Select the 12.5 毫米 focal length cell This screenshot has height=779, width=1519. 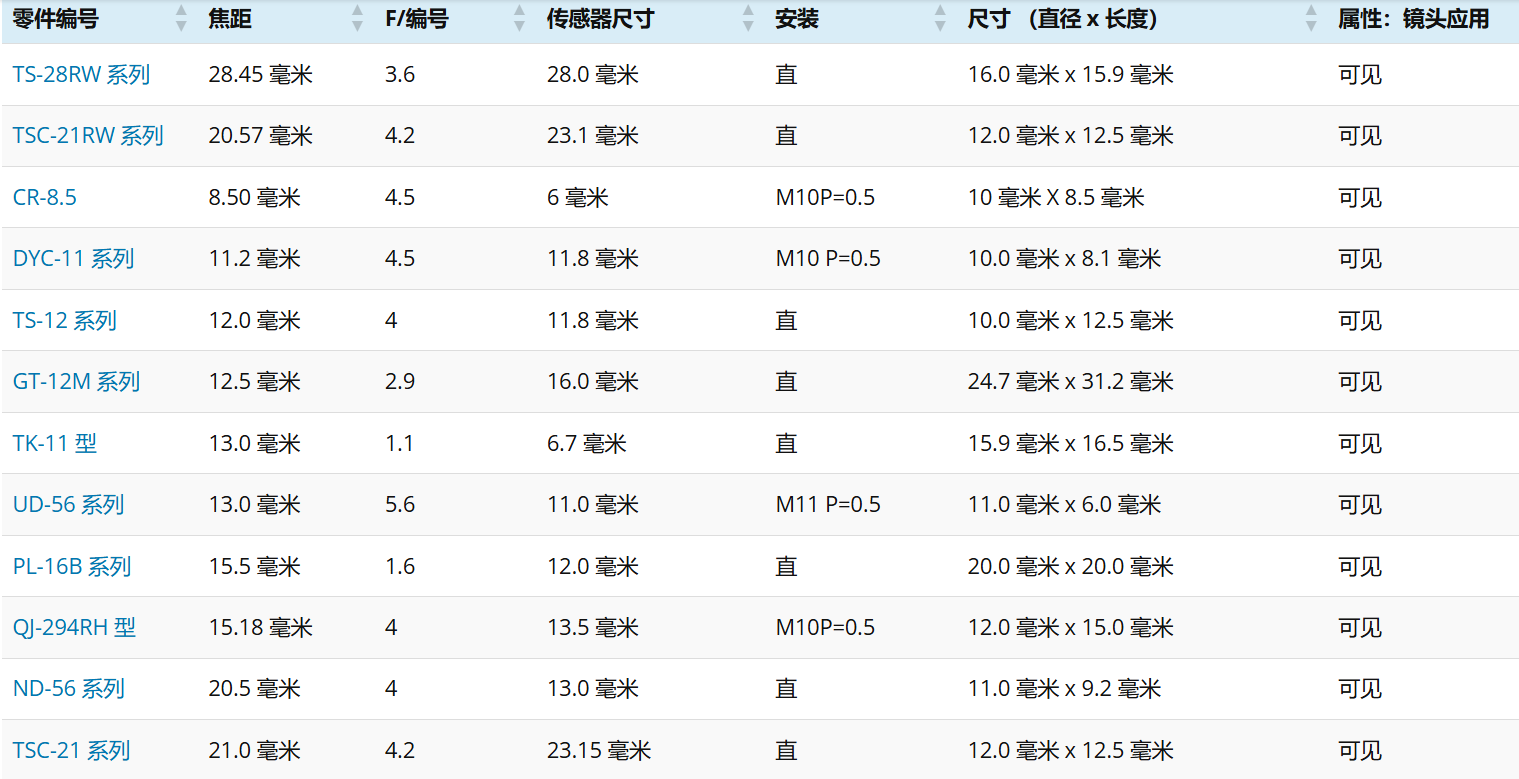[x=254, y=381]
